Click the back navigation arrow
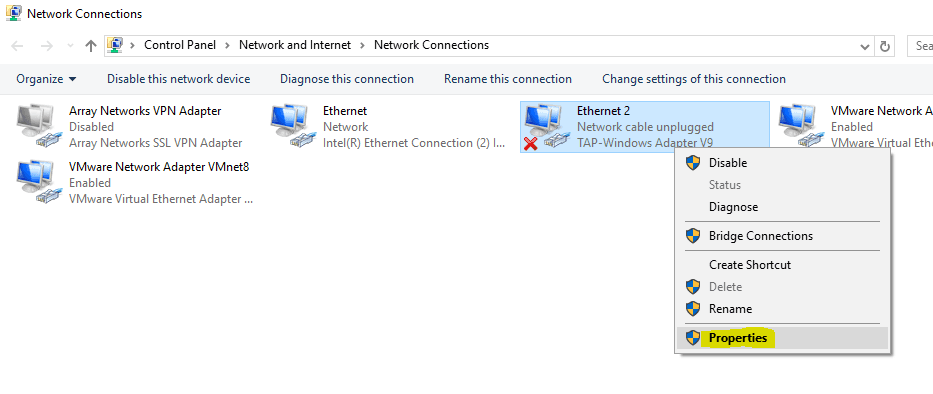Viewport: 933px width, 394px height. click(17, 46)
